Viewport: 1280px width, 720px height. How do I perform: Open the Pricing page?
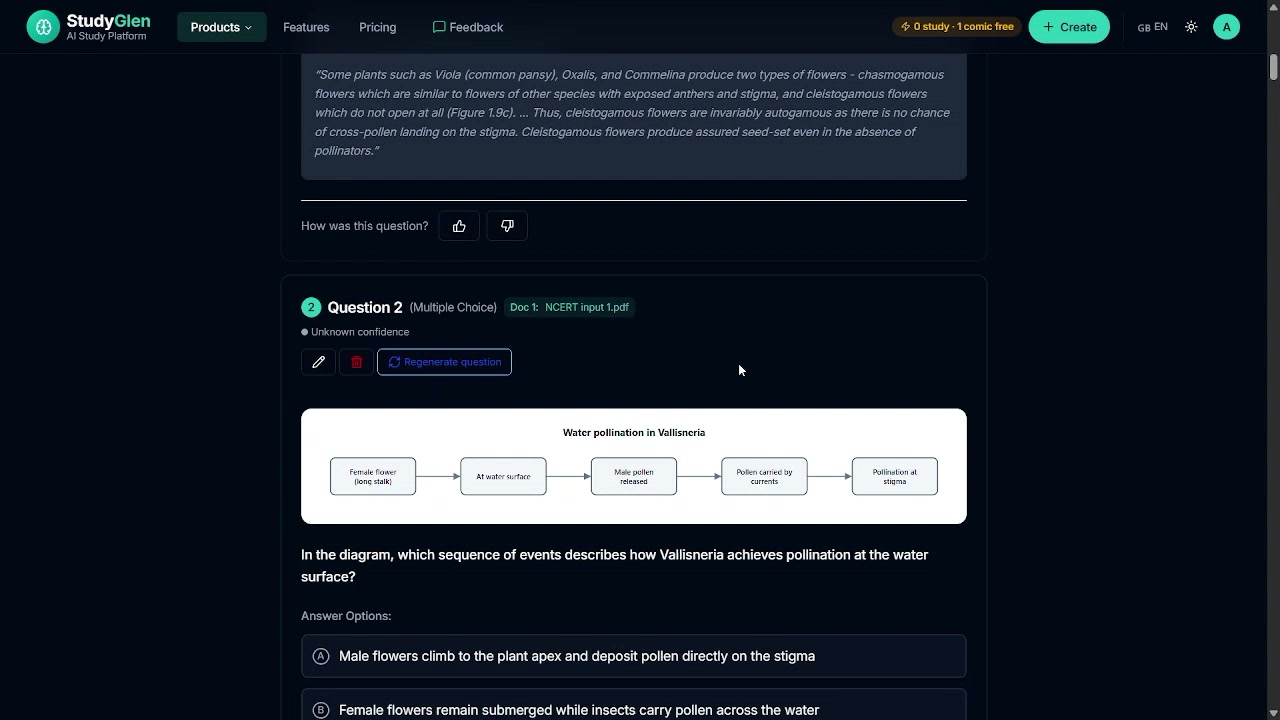coord(377,27)
